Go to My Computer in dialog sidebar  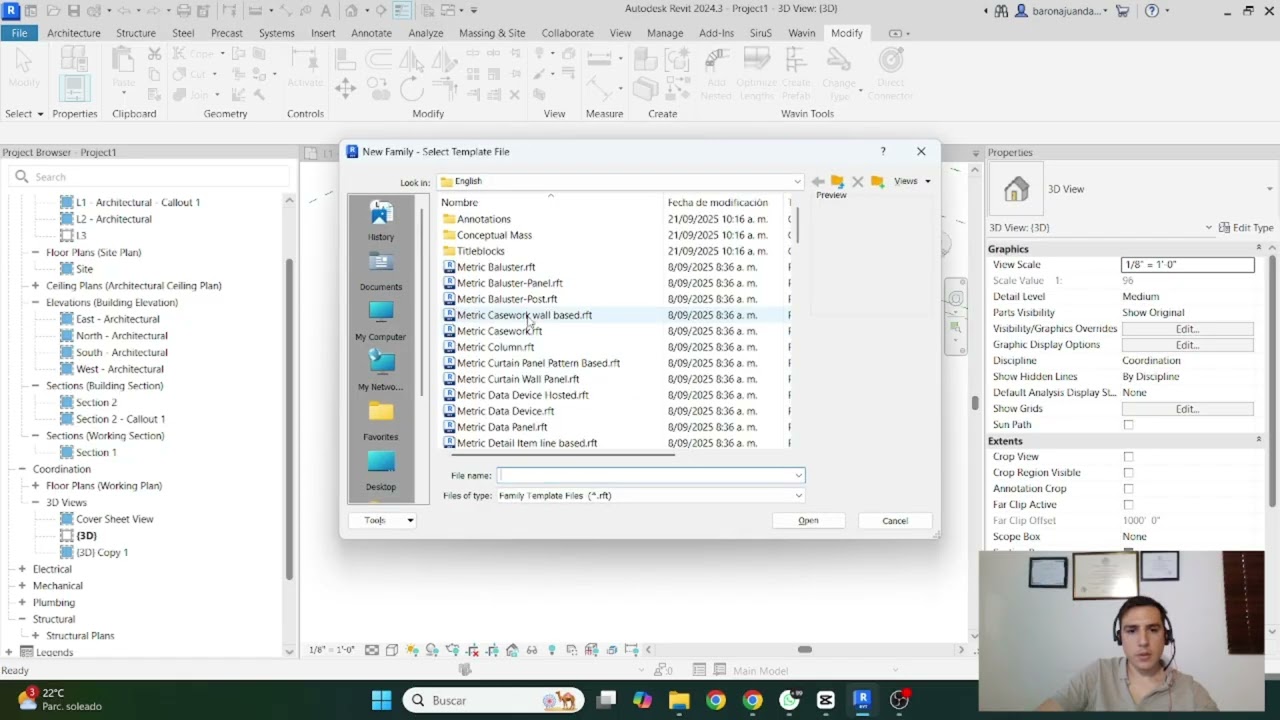(x=381, y=321)
